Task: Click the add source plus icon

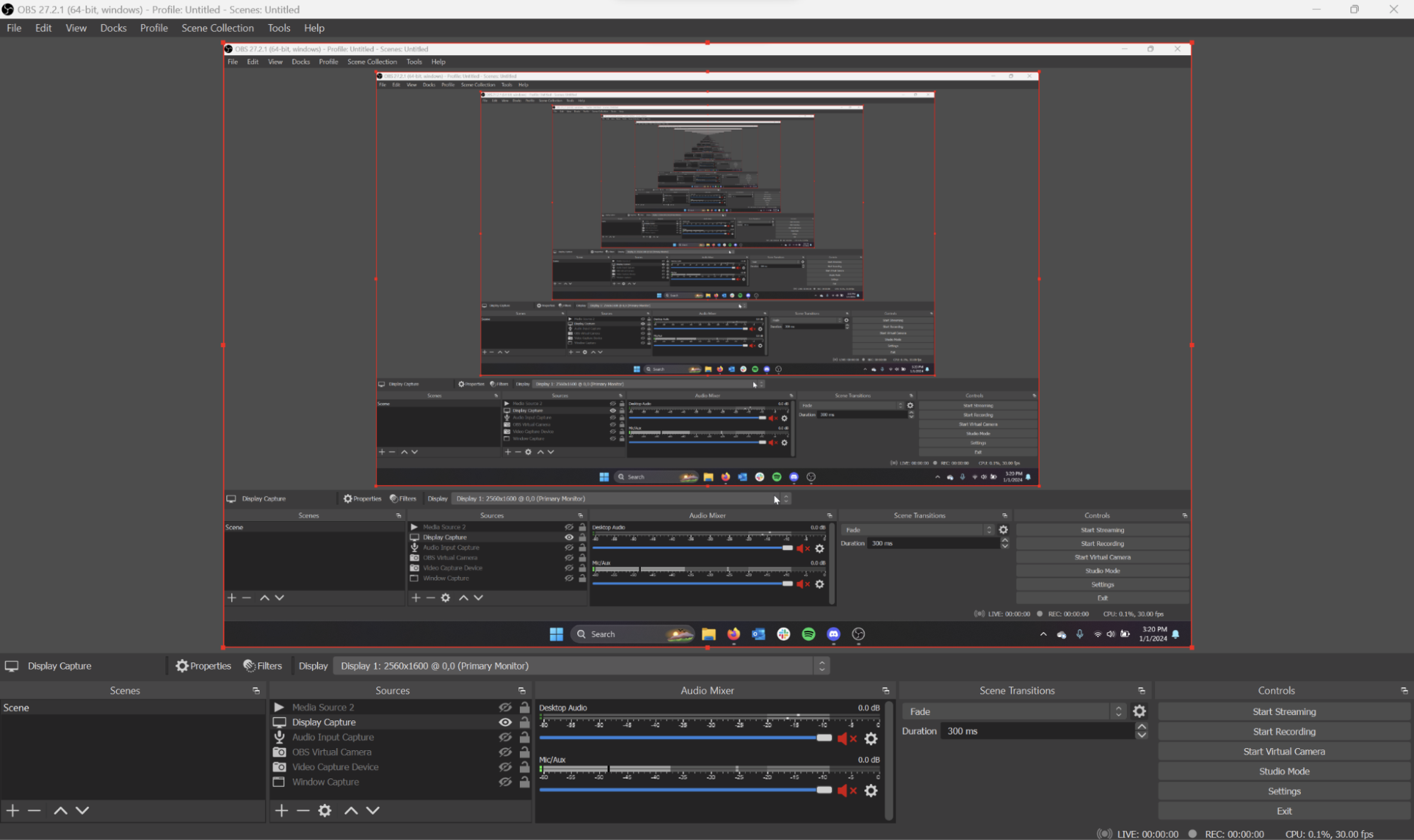Action: tap(282, 810)
